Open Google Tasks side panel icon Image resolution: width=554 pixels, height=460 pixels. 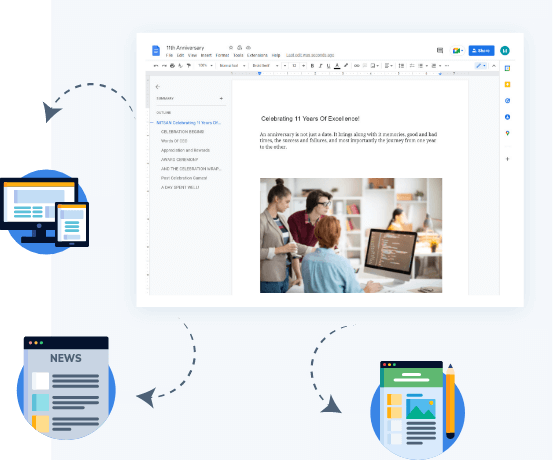(x=507, y=101)
